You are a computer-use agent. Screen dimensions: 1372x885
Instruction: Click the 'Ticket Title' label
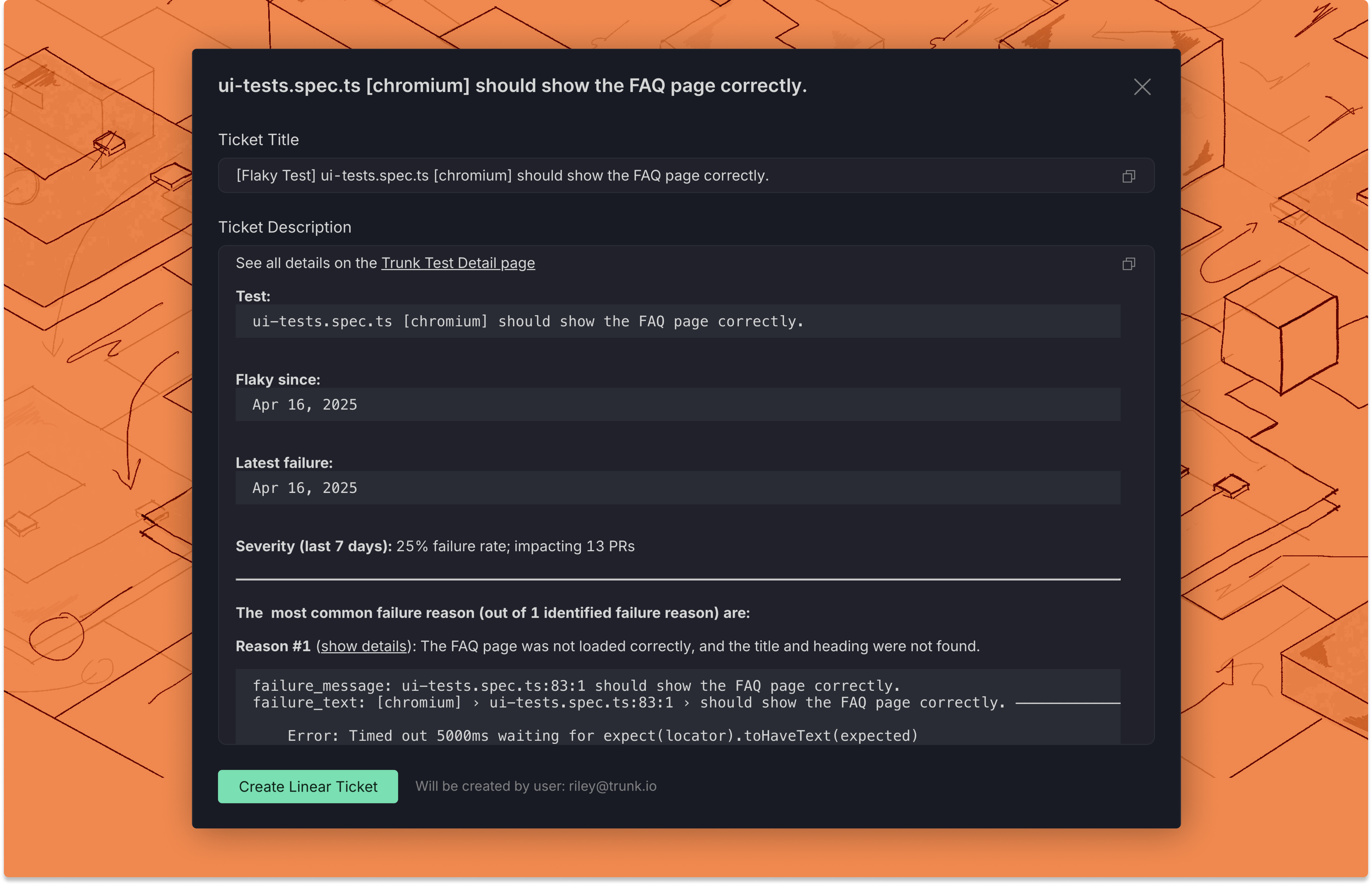click(258, 140)
